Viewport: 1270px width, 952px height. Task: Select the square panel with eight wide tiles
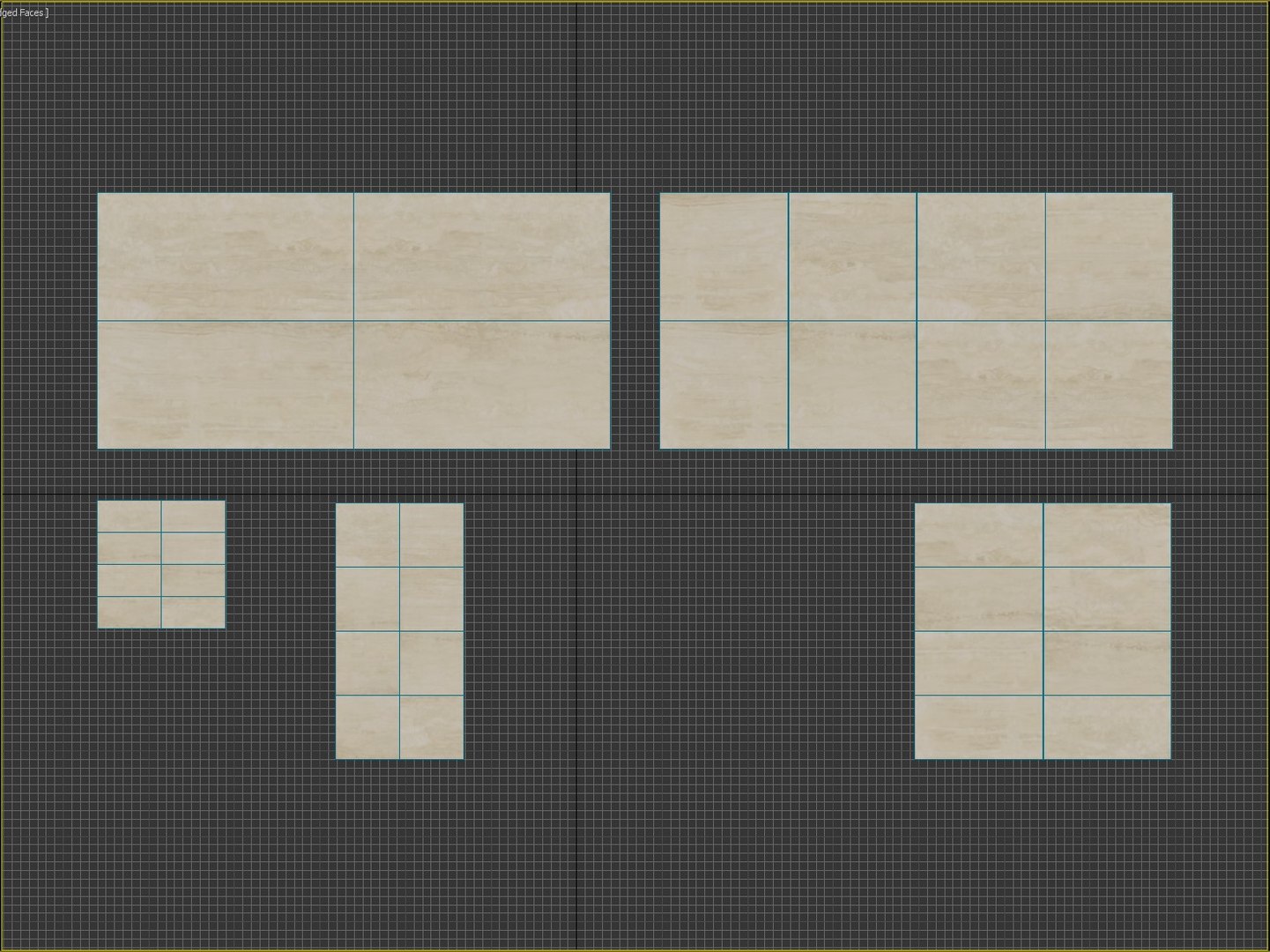pos(1043,631)
